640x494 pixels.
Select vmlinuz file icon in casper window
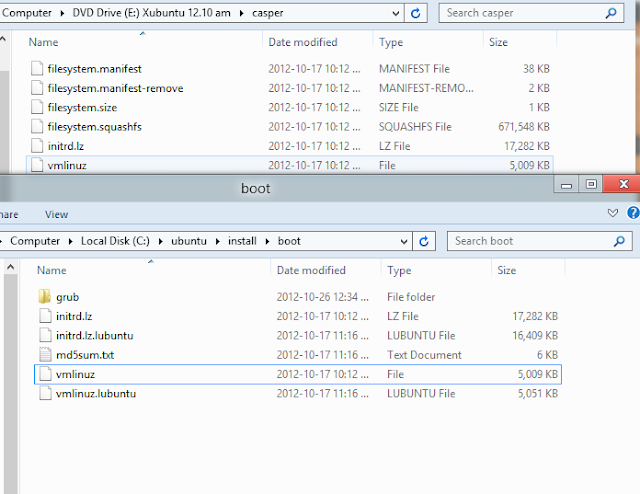pyautogui.click(x=37, y=165)
